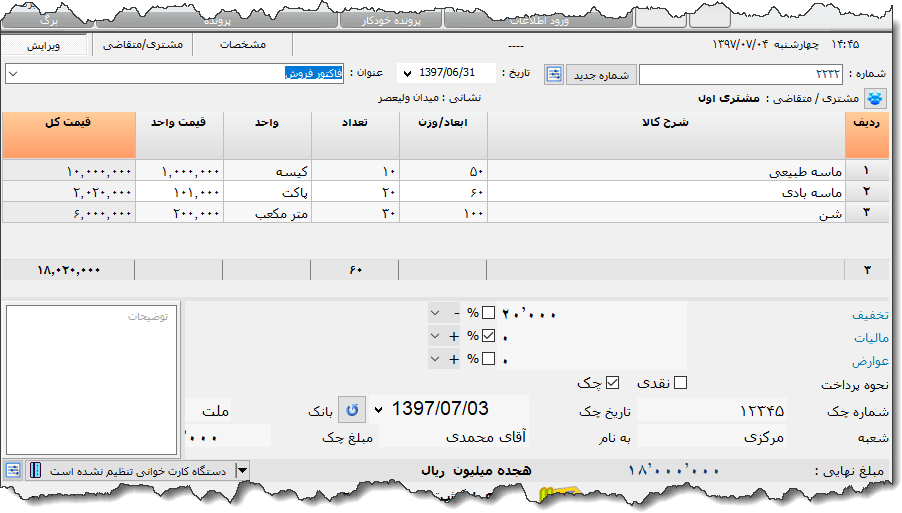Uncheck the چک payment checkbox
This screenshot has height=513, width=902.
[x=613, y=382]
